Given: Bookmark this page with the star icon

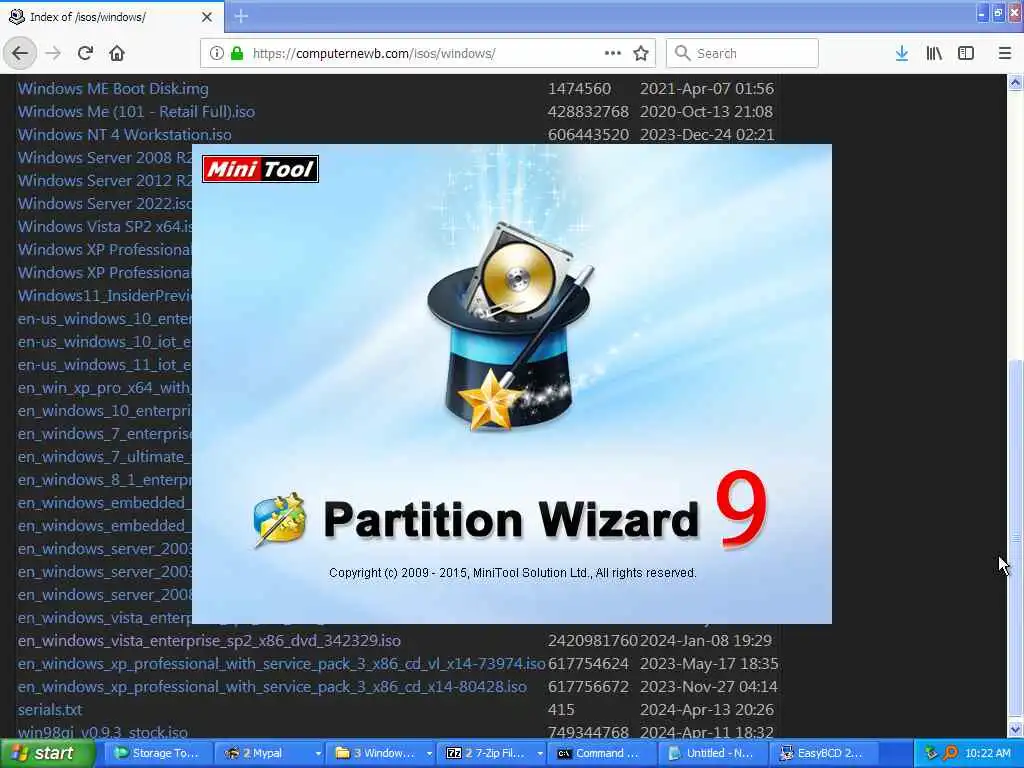Looking at the screenshot, I should coord(641,53).
